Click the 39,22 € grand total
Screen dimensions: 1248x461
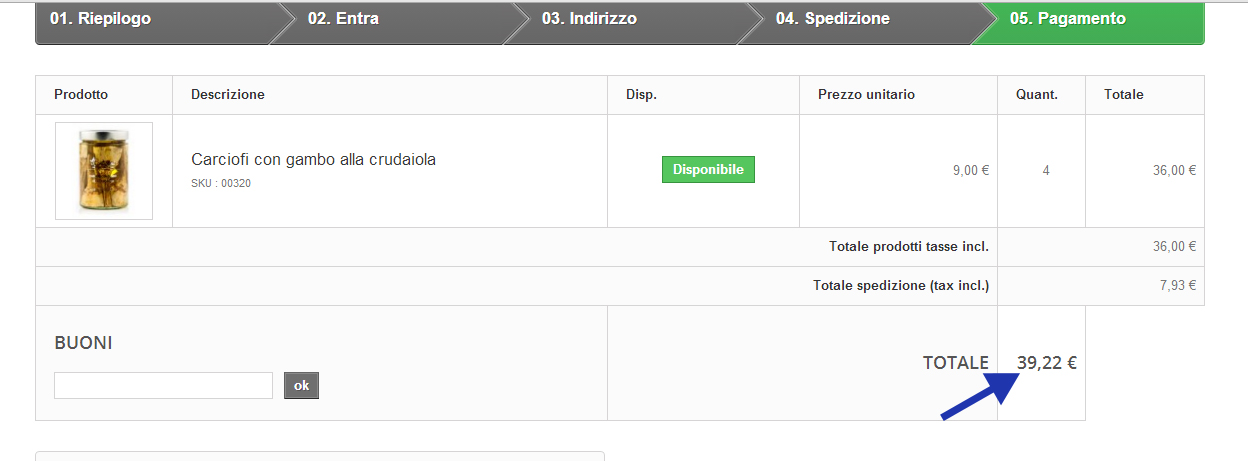[x=1046, y=363]
